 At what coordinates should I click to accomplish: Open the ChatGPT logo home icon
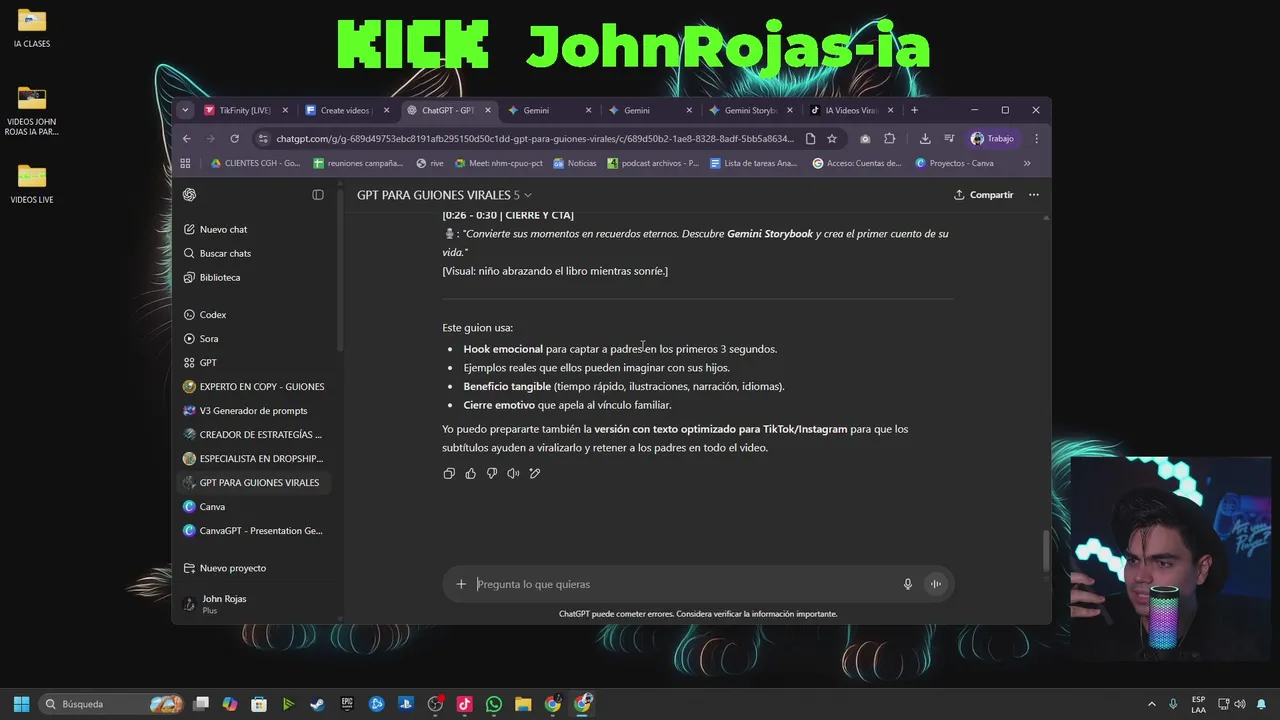point(190,195)
